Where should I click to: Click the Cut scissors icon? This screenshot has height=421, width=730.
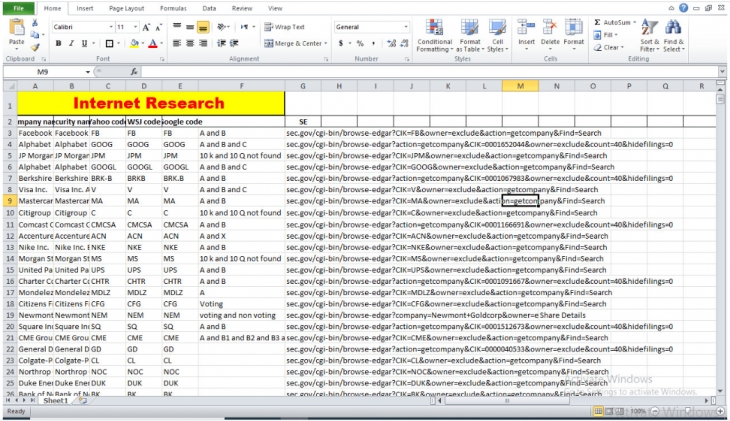pyautogui.click(x=35, y=23)
